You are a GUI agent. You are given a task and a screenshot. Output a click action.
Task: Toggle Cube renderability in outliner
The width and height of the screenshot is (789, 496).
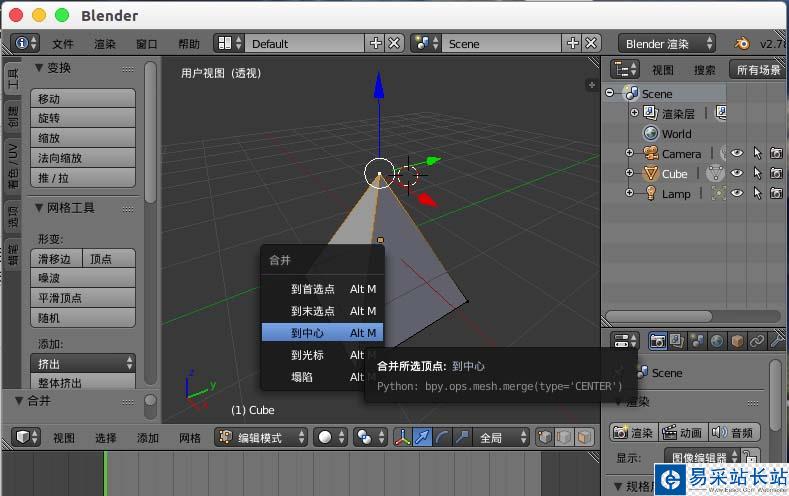point(776,173)
